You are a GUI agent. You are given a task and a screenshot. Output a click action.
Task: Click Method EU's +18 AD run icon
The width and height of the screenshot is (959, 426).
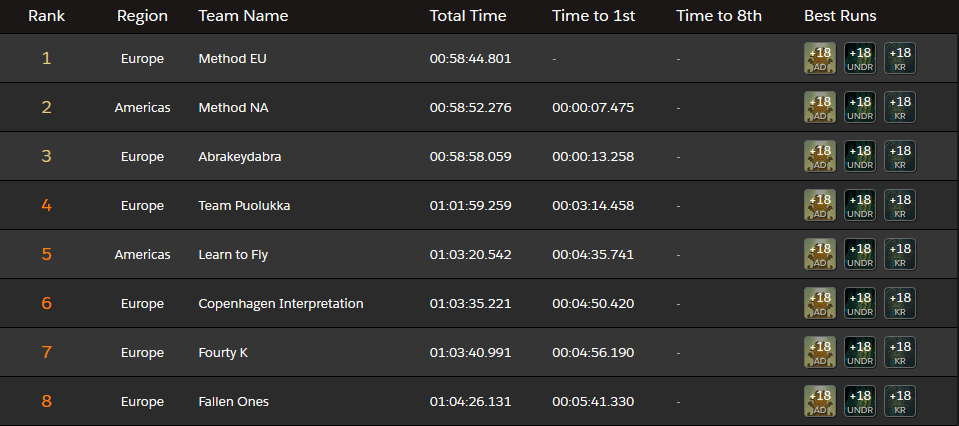(x=820, y=58)
